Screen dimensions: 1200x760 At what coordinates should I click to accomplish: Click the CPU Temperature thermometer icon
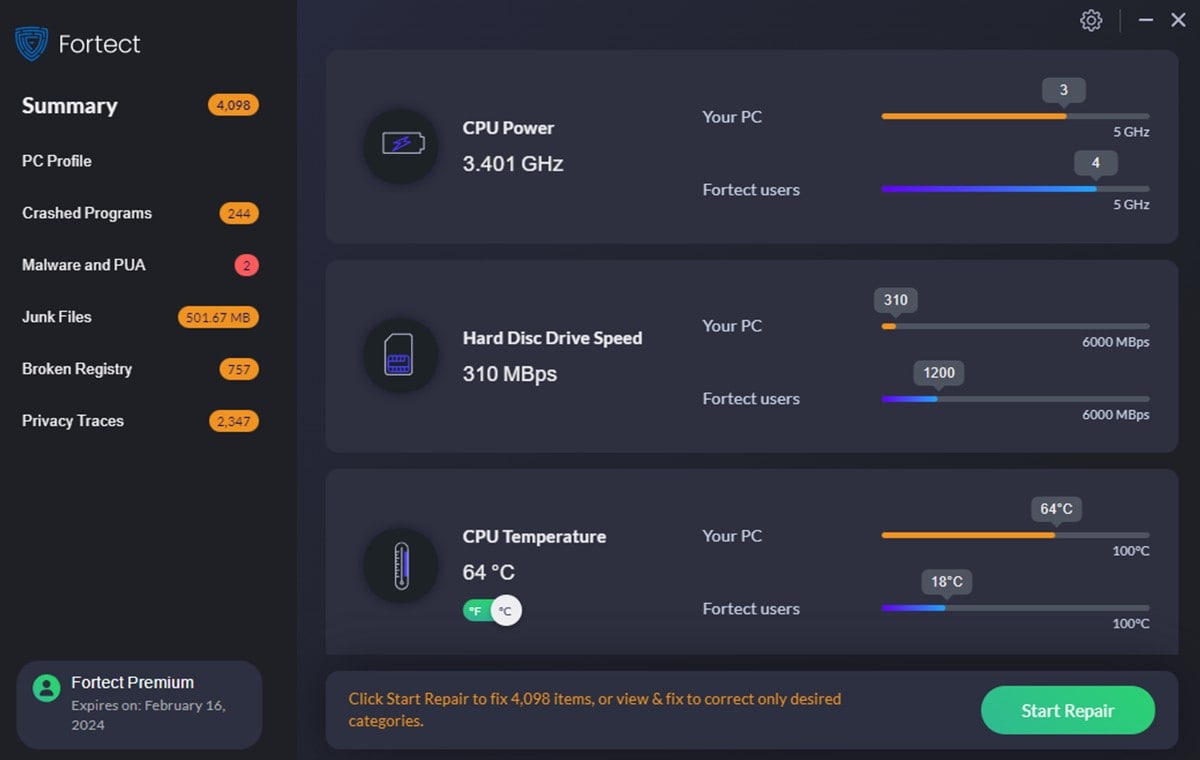tap(400, 565)
